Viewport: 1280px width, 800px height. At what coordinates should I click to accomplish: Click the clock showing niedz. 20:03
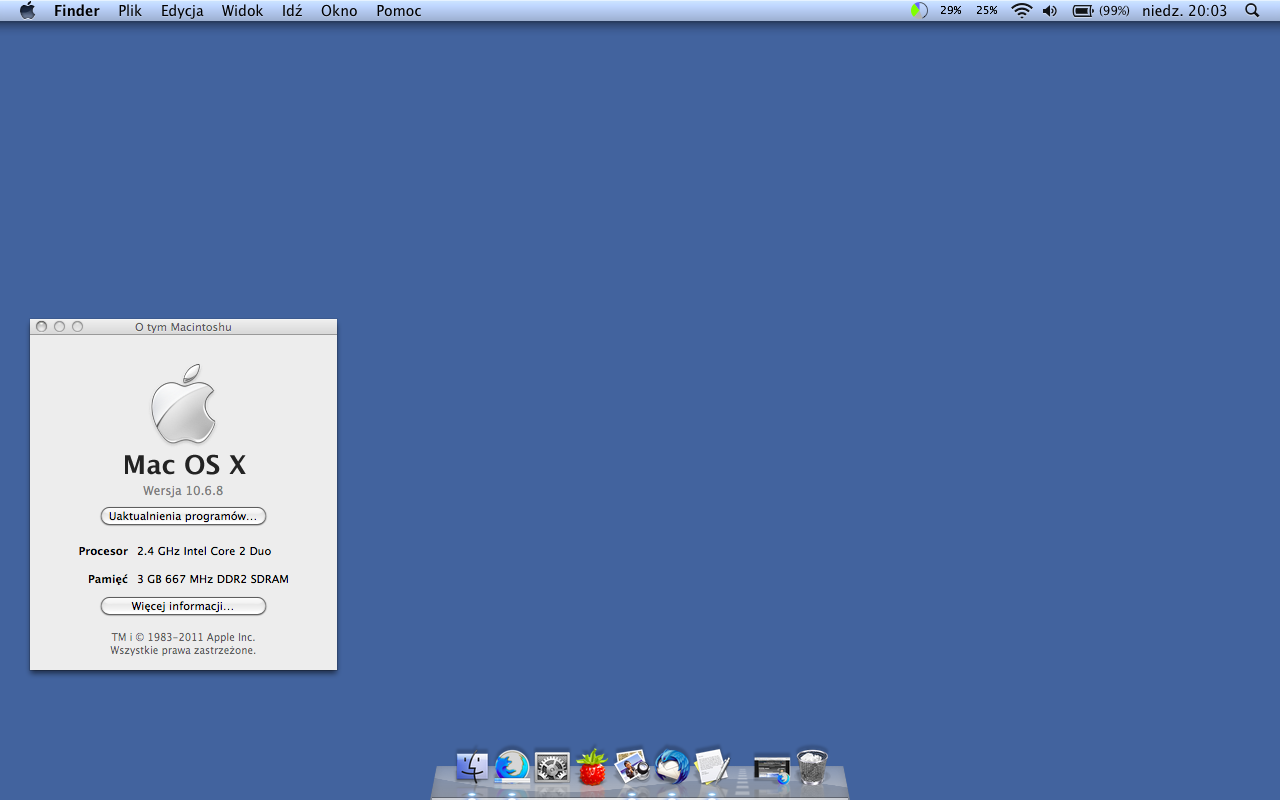click(x=1184, y=11)
